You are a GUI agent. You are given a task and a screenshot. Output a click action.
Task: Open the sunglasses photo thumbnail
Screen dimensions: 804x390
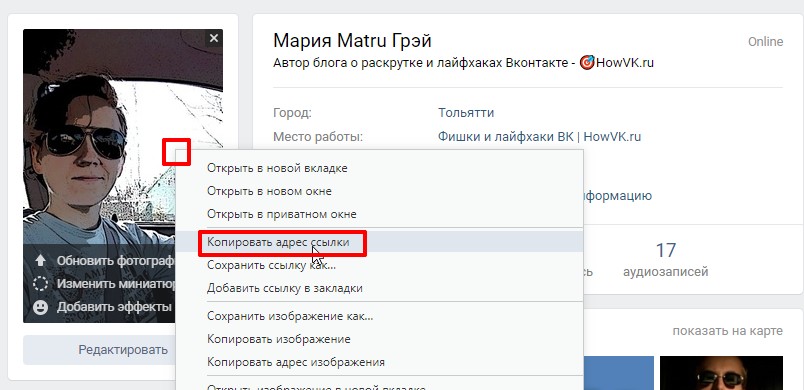[x=721, y=373]
